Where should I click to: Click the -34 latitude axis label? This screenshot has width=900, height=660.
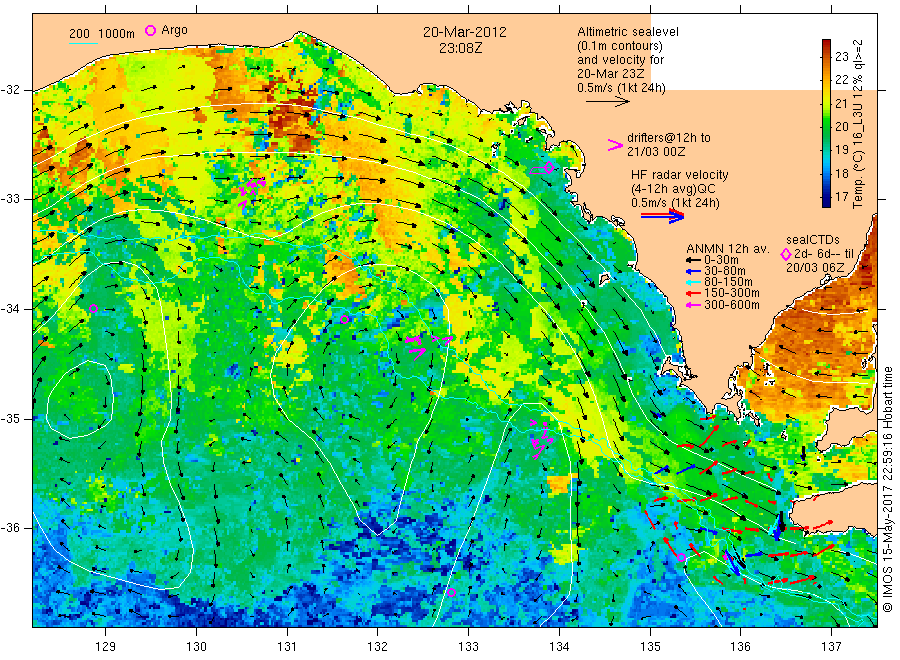pyautogui.click(x=10, y=309)
